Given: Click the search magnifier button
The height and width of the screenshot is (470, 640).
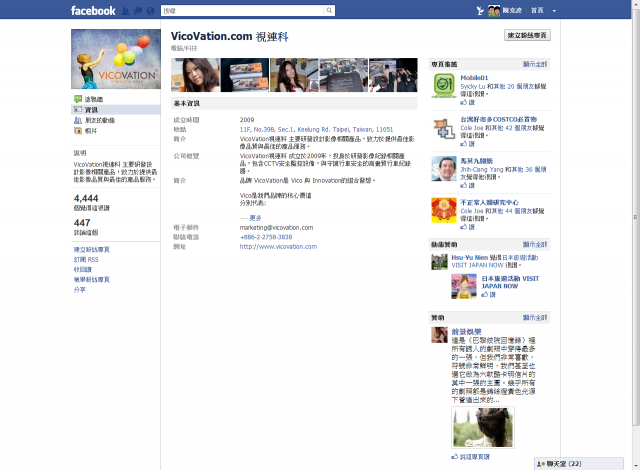Looking at the screenshot, I should 329,11.
